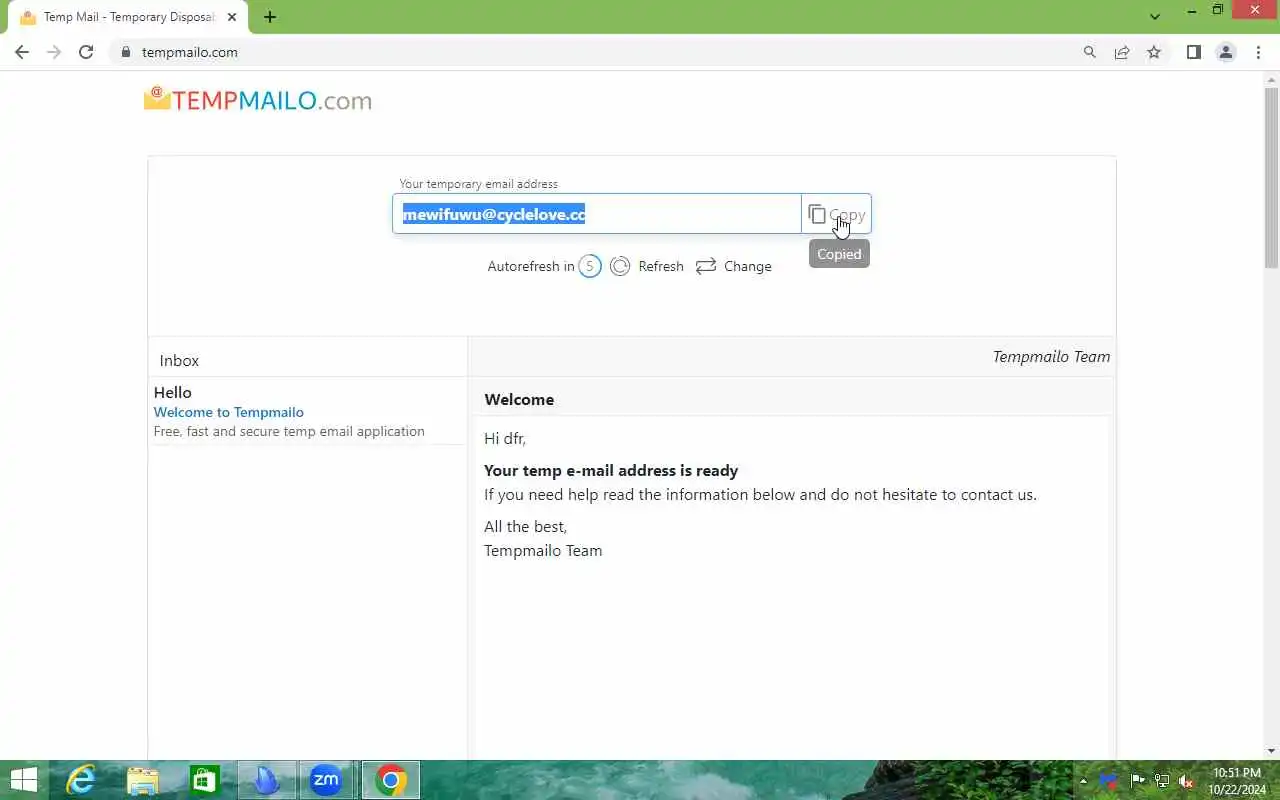Click the autorefresh countdown circle
Screen dimensions: 1280x800
pyautogui.click(x=590, y=266)
